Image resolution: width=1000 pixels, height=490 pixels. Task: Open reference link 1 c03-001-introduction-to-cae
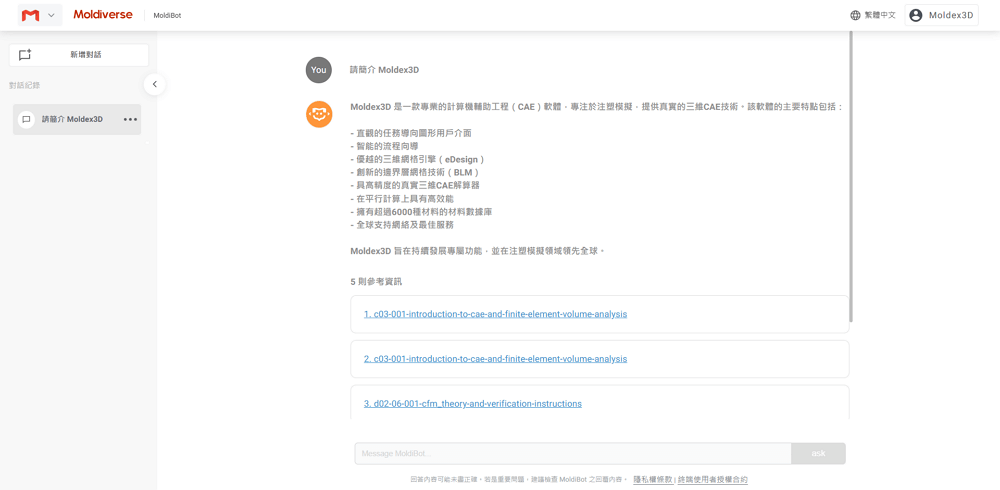(496, 315)
